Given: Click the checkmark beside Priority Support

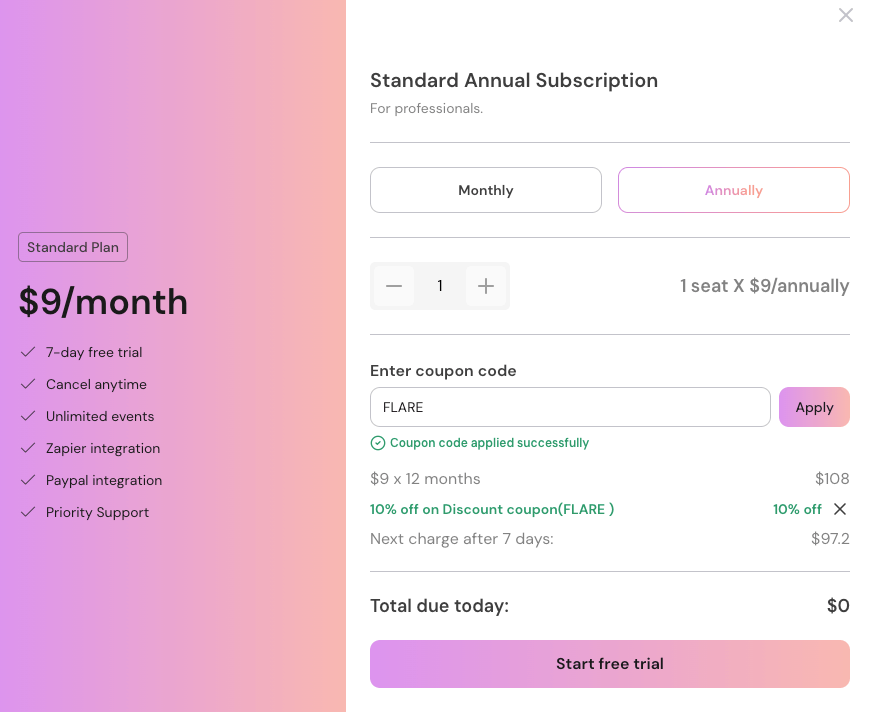Looking at the screenshot, I should pos(28,512).
